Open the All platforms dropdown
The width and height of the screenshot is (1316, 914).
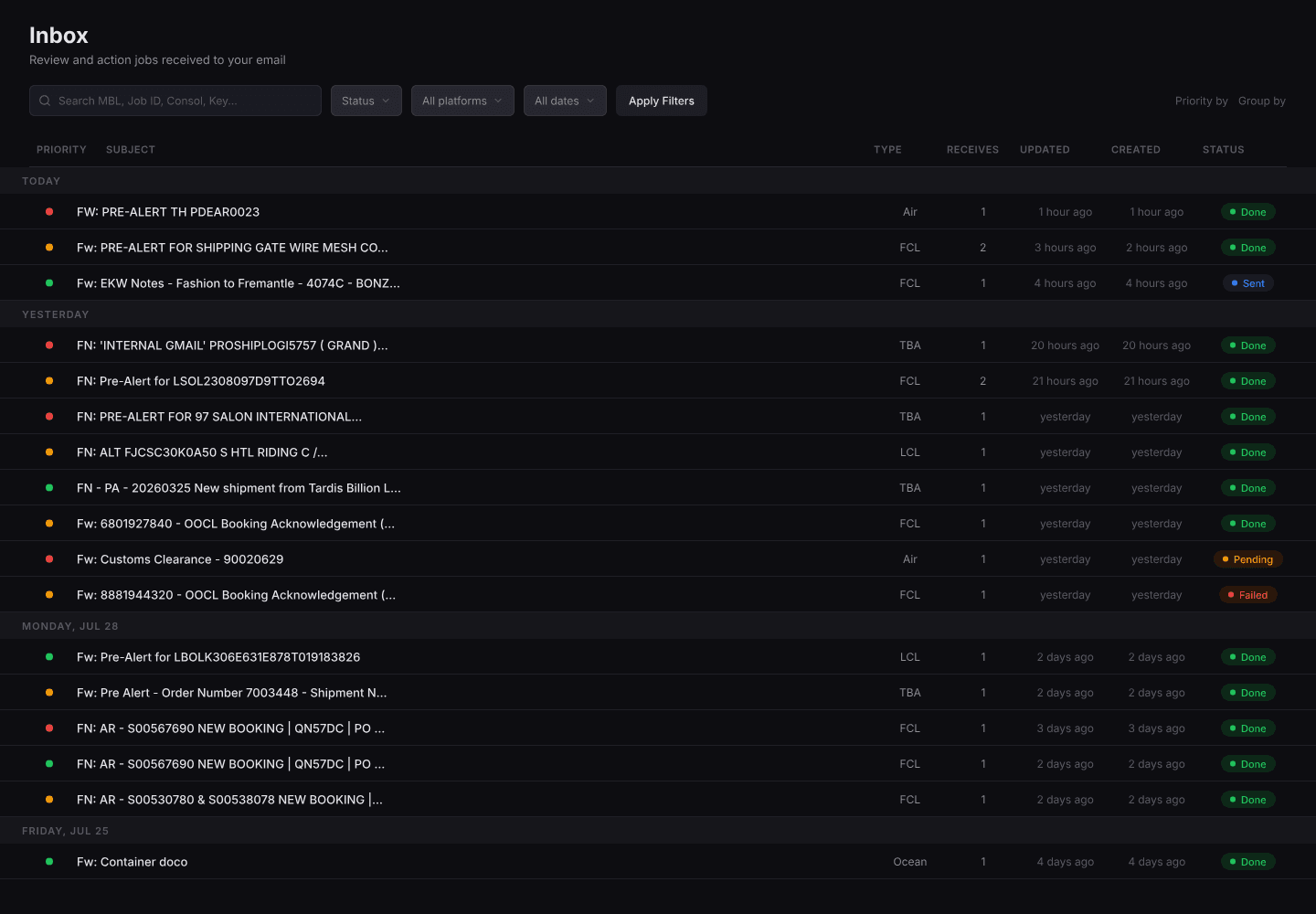(462, 101)
